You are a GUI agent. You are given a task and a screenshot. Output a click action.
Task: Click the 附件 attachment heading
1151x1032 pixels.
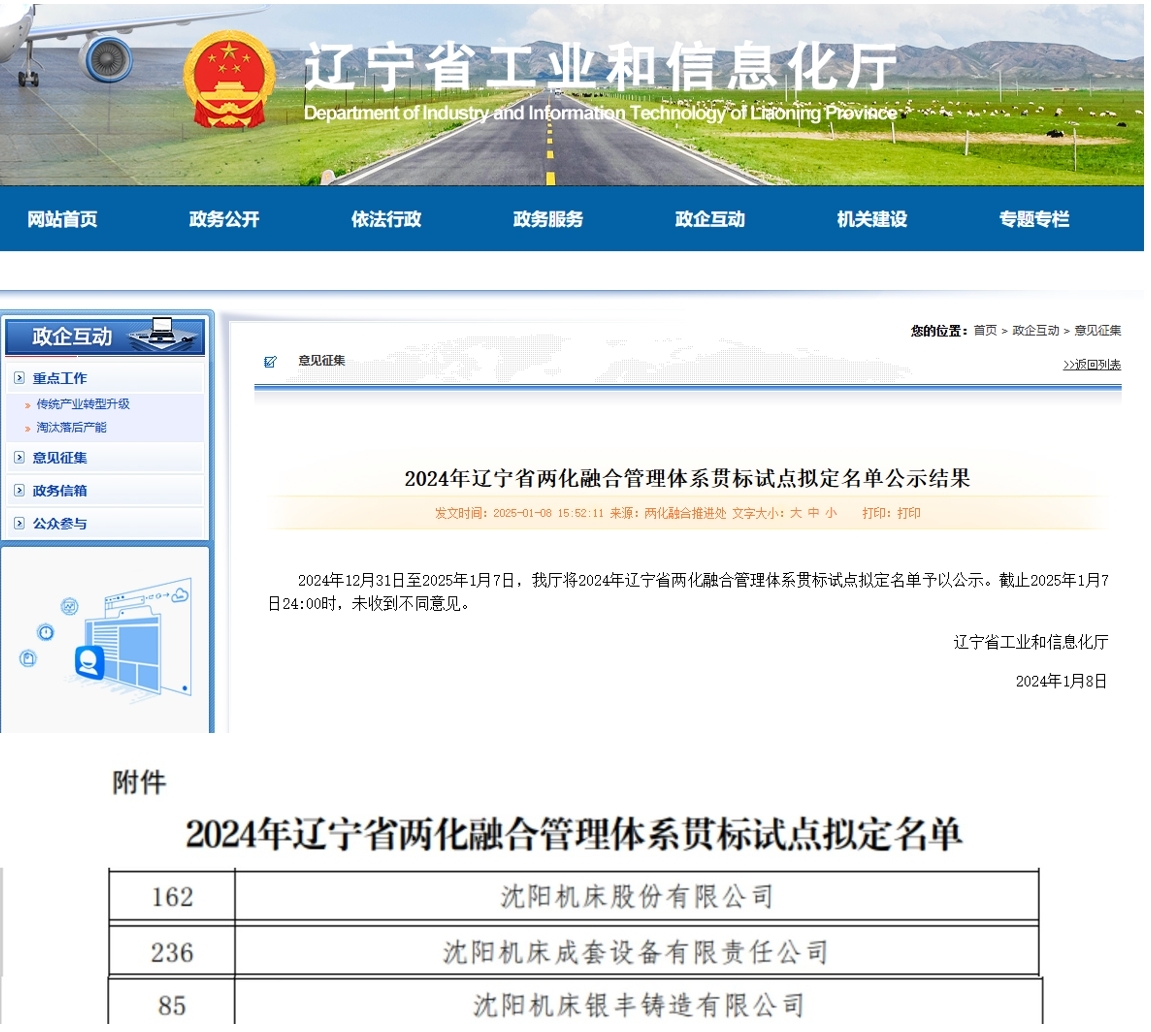(139, 782)
